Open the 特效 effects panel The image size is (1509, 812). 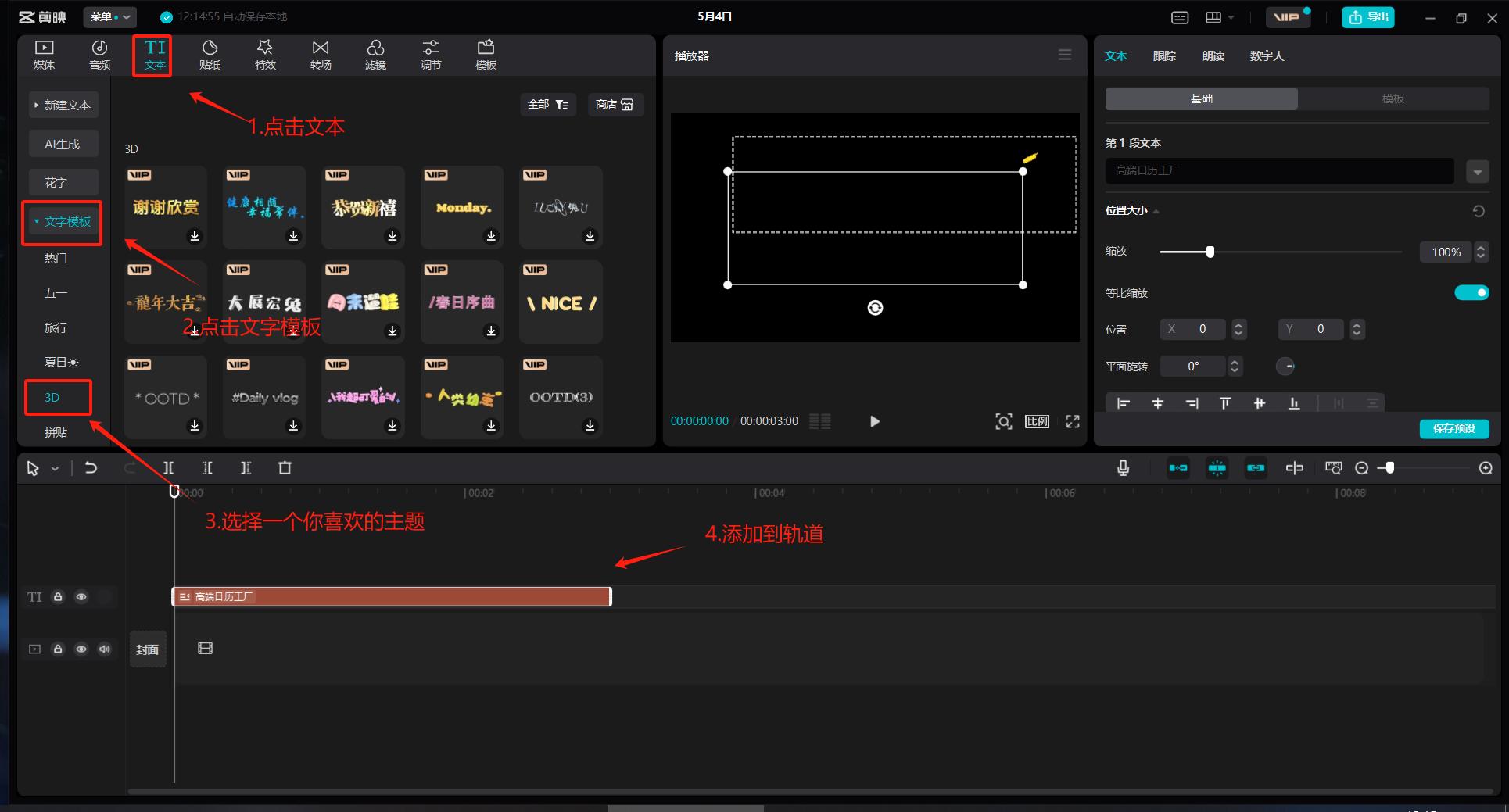265,55
